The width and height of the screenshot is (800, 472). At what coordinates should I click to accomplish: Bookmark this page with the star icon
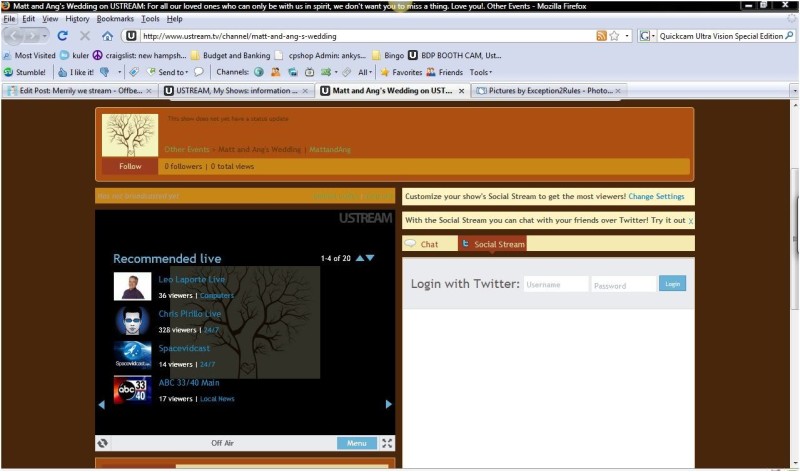click(614, 36)
